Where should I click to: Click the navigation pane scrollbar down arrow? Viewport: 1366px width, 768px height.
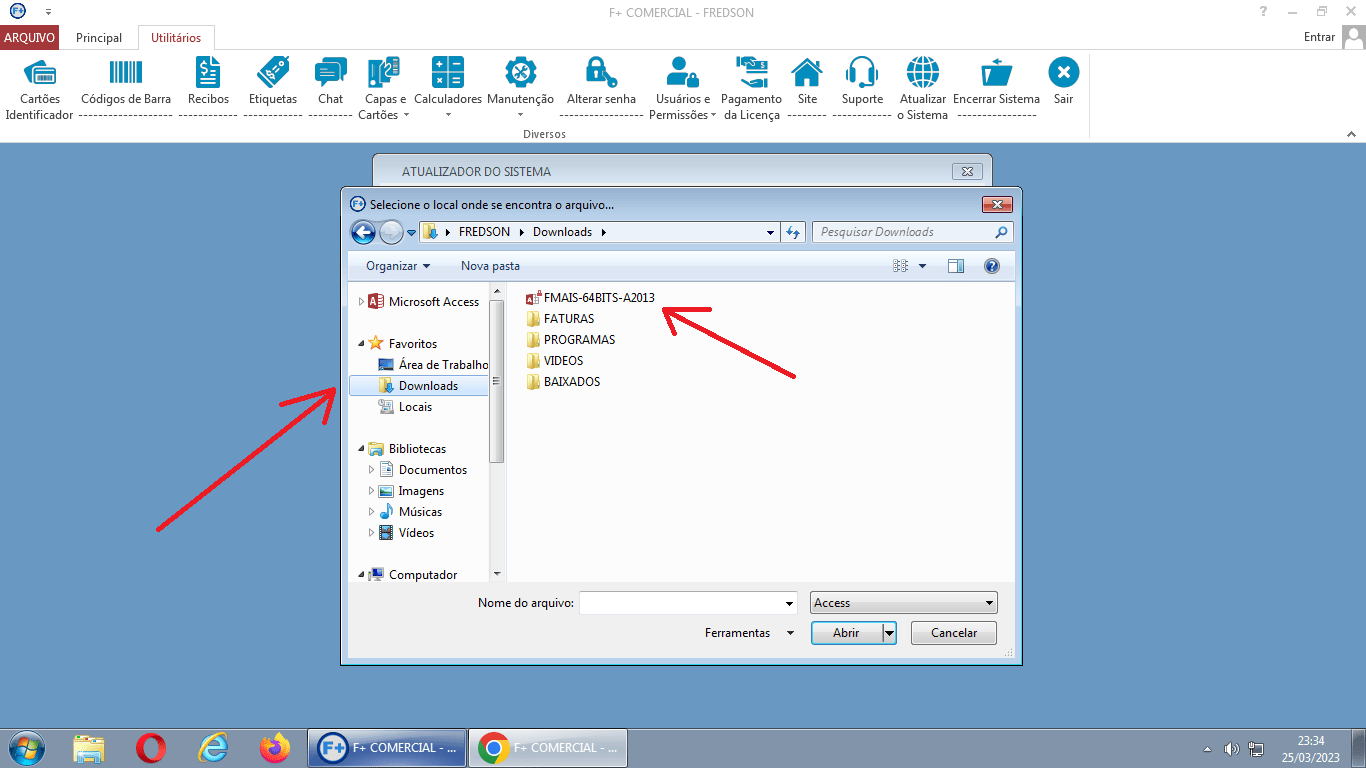(x=497, y=574)
